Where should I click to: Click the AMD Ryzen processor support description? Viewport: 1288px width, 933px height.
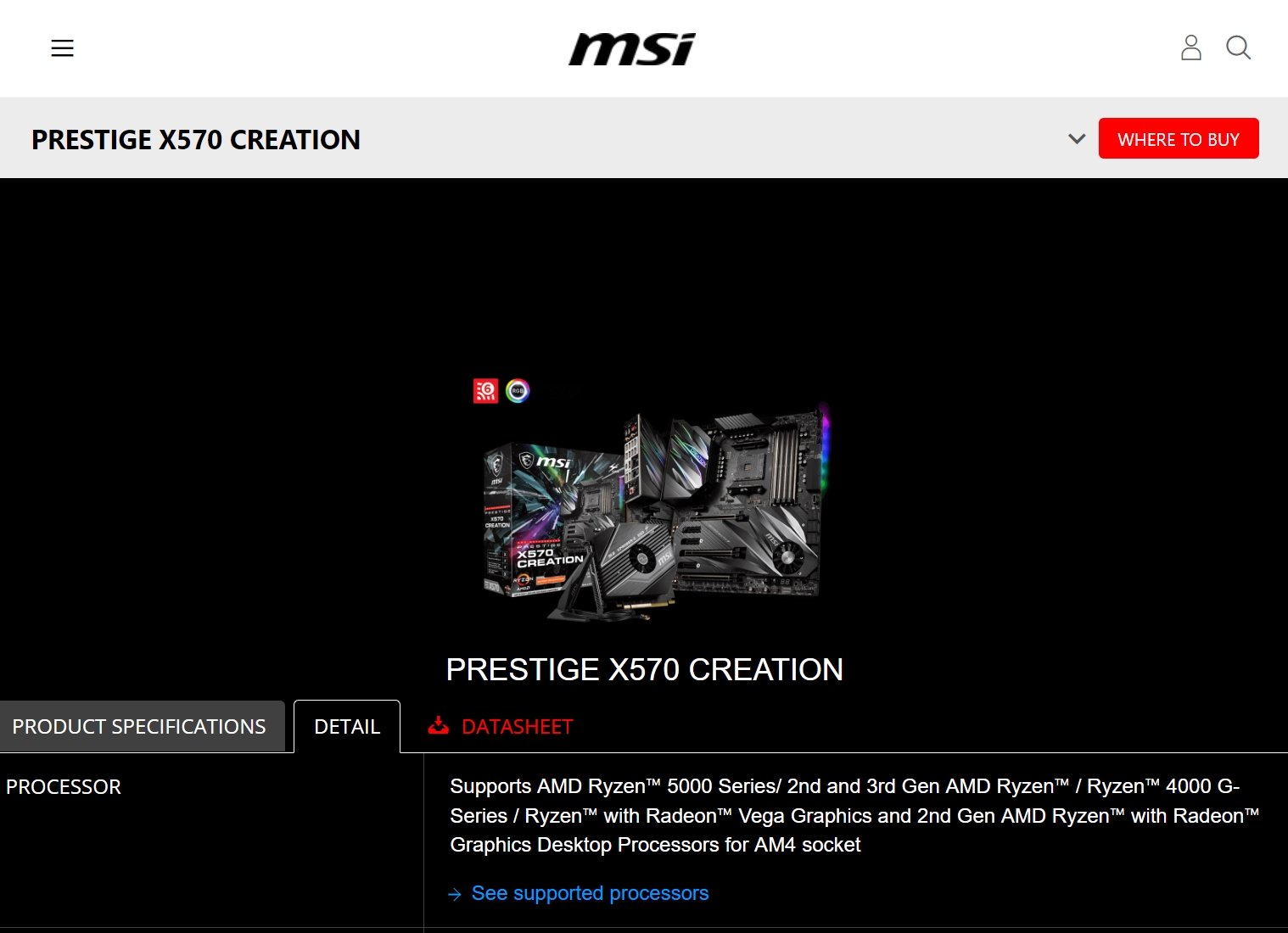tap(854, 815)
